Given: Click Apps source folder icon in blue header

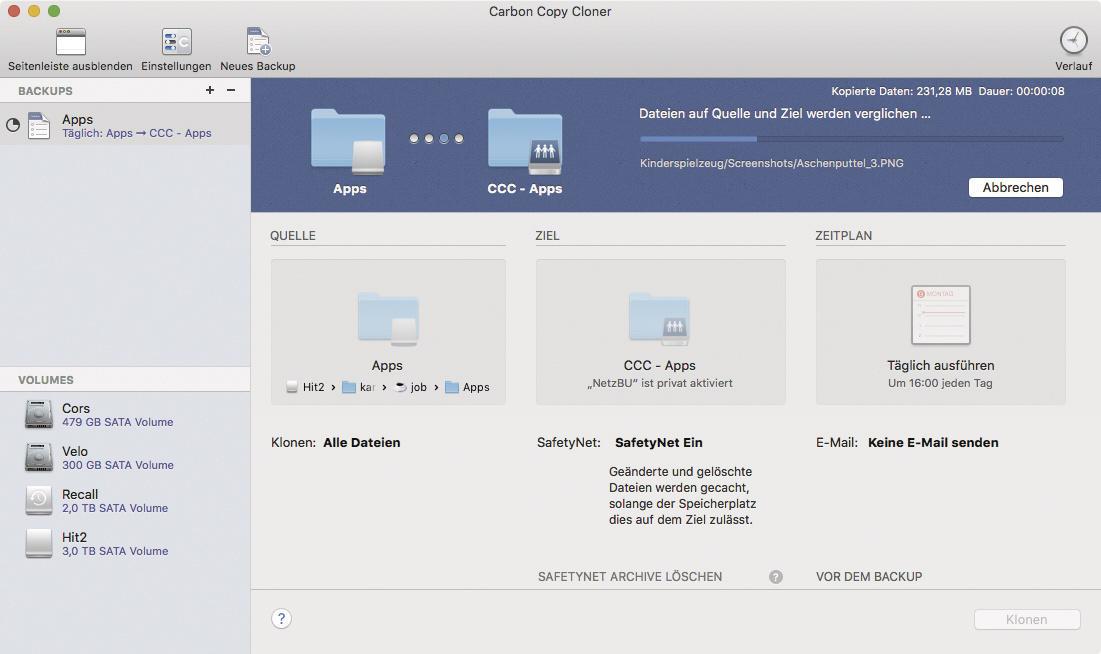Looking at the screenshot, I should [x=348, y=142].
